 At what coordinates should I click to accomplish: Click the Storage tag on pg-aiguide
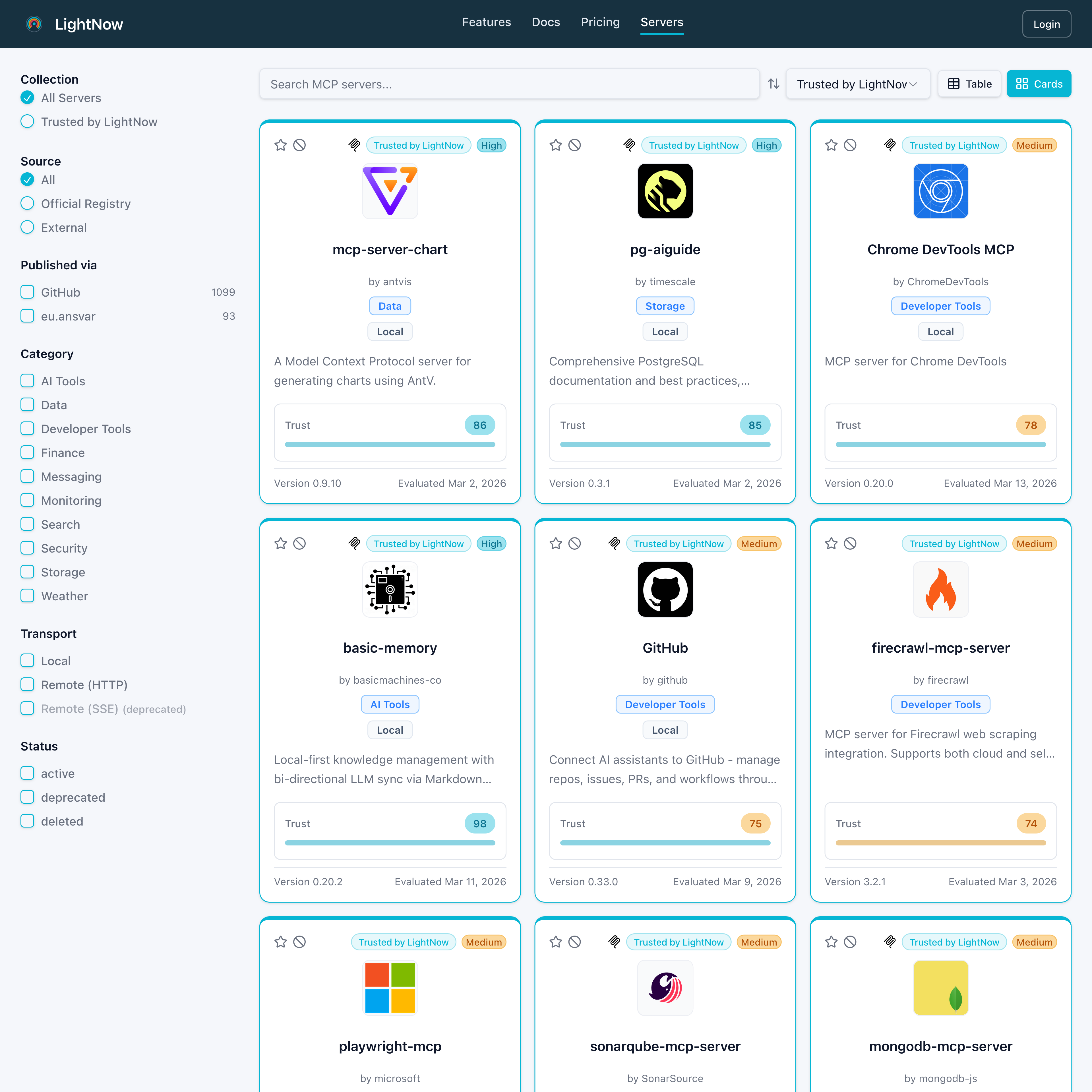pos(665,306)
